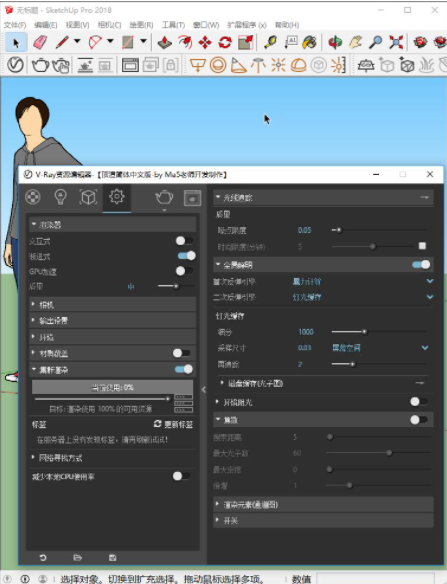Viewport: 447px width, 584px height.
Task: Add a V-Ray infinite plane
Action: click(x=366, y=65)
